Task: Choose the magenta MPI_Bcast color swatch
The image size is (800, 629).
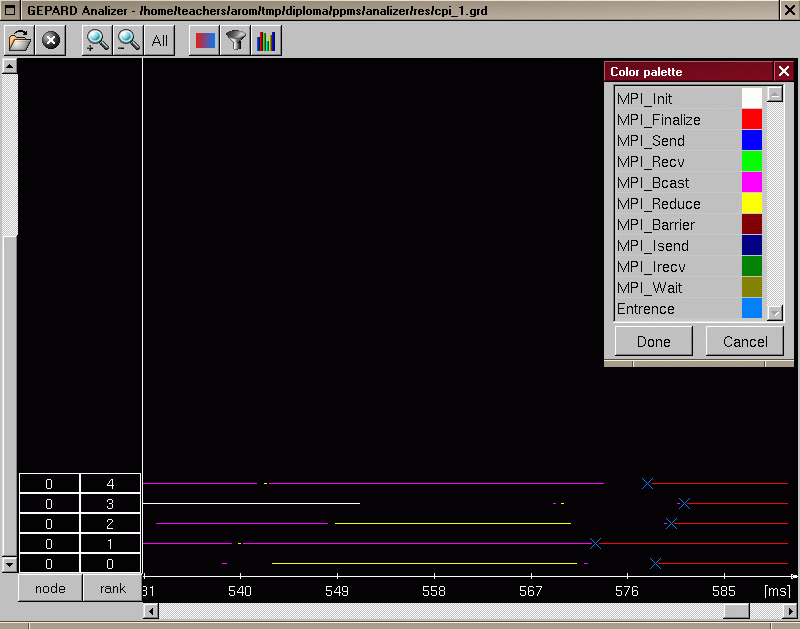Action: [751, 183]
